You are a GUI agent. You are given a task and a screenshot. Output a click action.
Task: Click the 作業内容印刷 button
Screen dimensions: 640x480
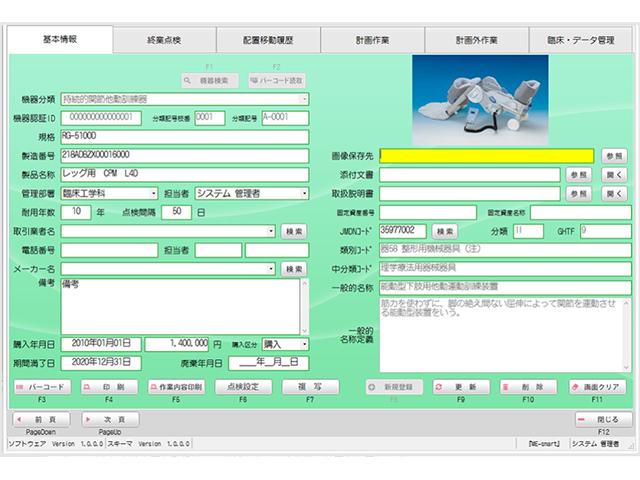tap(176, 387)
